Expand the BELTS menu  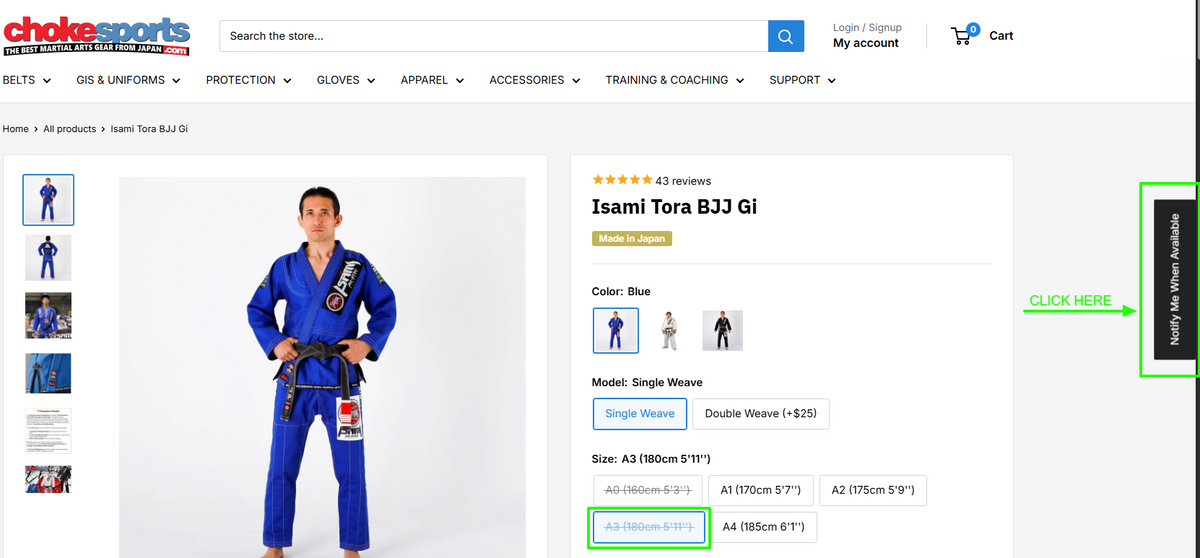(27, 80)
